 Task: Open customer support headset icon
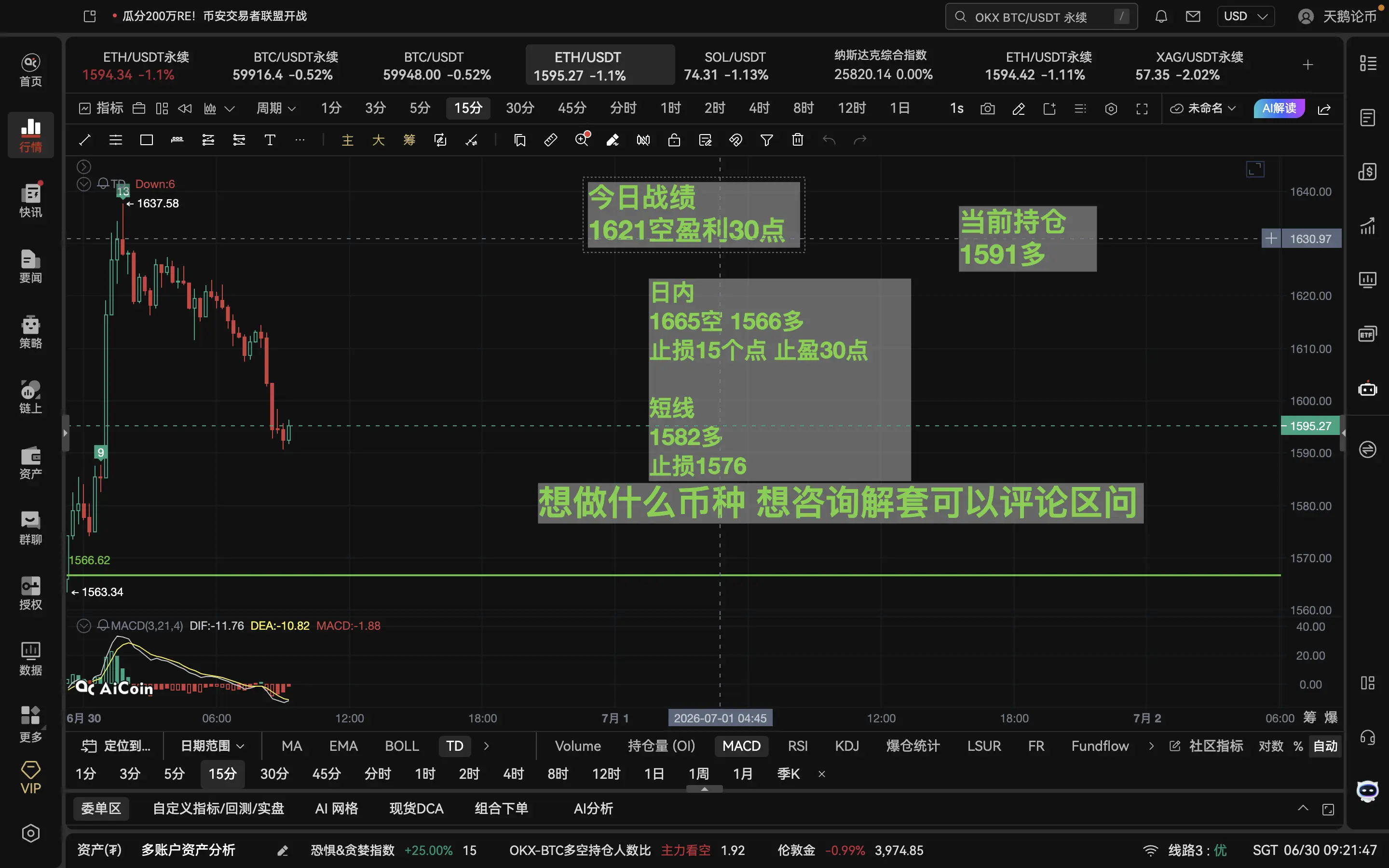click(x=1367, y=737)
